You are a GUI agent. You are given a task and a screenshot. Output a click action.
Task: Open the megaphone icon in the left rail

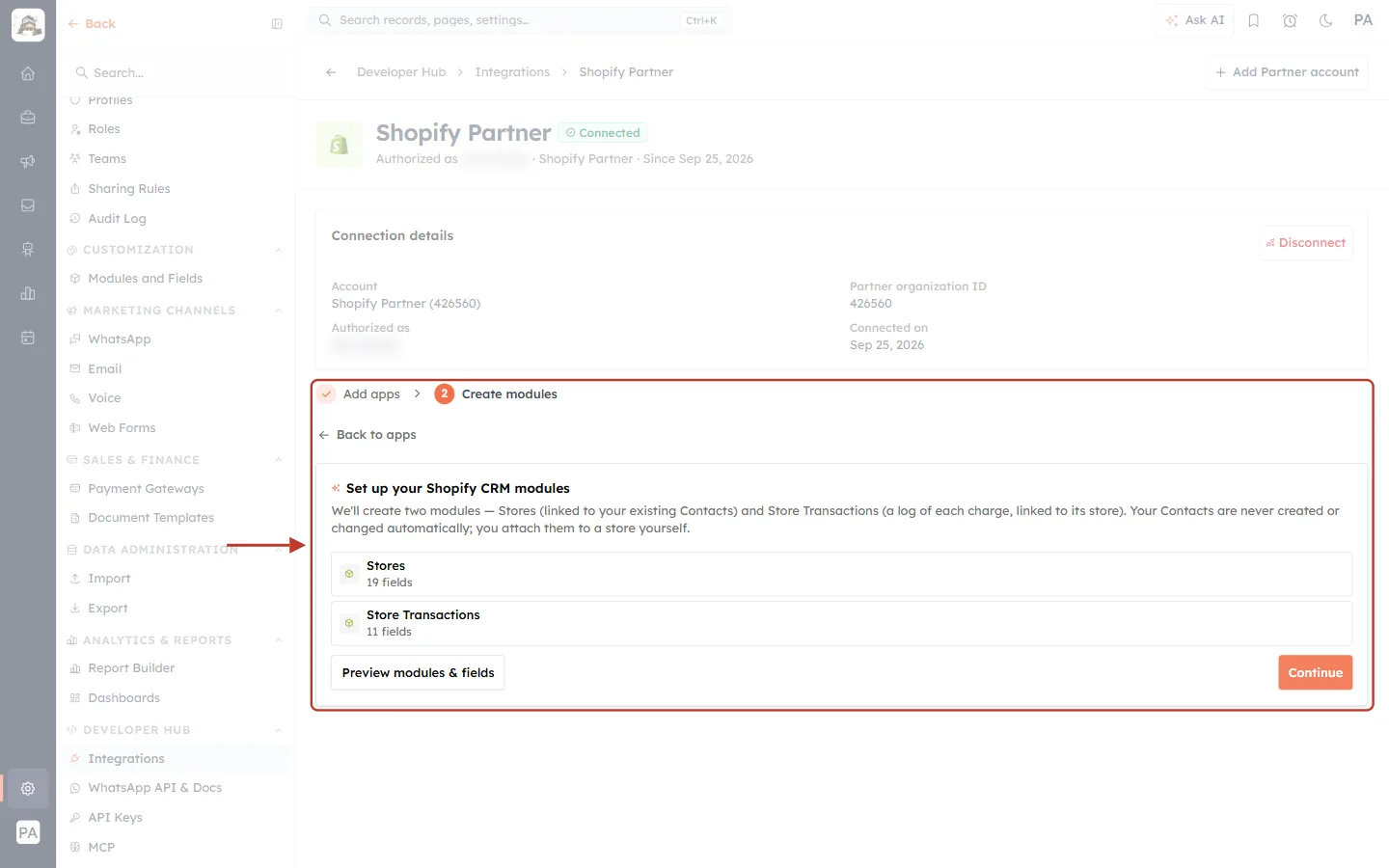tap(28, 161)
